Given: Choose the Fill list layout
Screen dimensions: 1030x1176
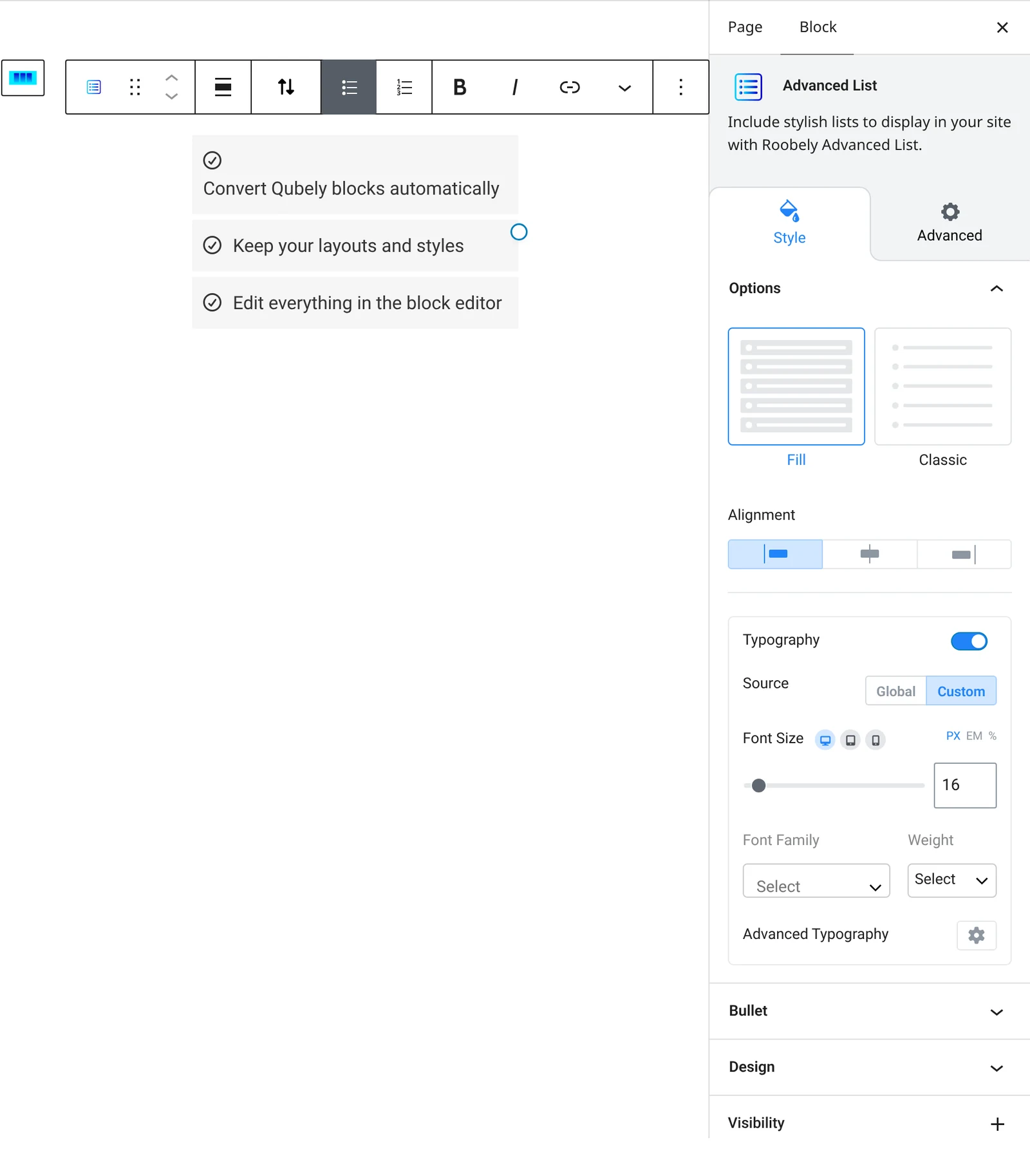Looking at the screenshot, I should (796, 386).
